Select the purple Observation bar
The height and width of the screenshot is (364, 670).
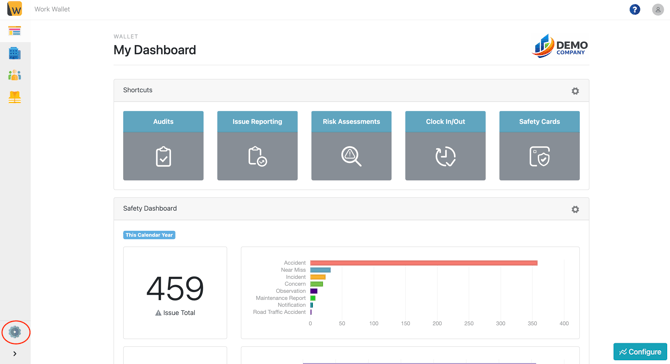pos(314,291)
